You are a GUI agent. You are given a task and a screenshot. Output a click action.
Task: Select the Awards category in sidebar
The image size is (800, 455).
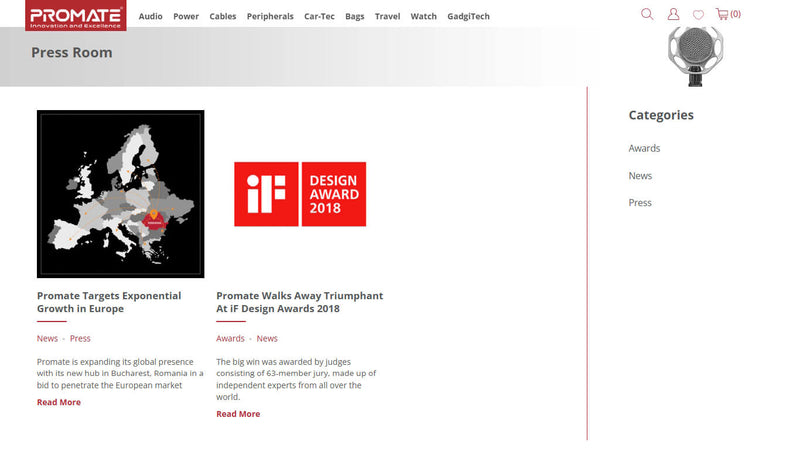[x=644, y=148]
